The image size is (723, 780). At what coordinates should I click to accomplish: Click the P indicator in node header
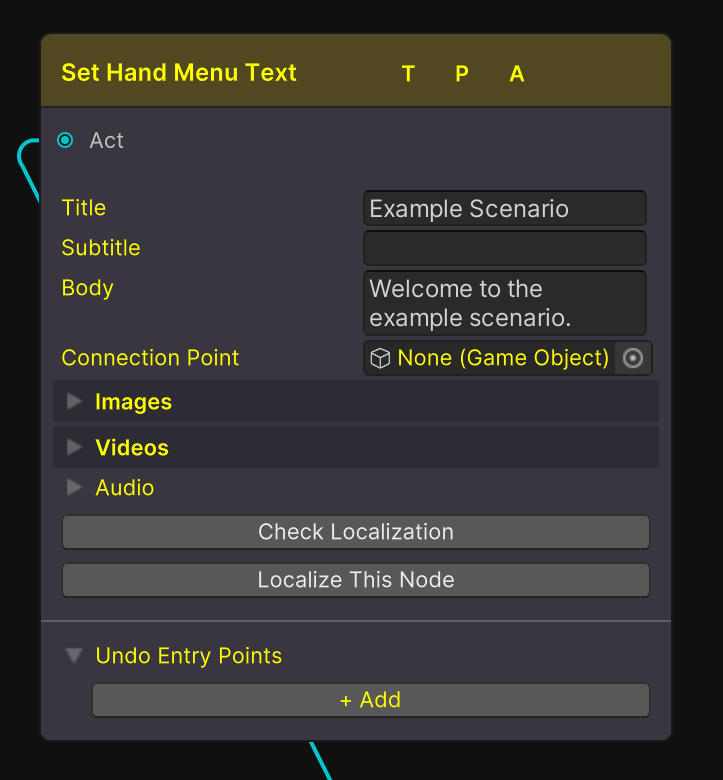tap(462, 74)
